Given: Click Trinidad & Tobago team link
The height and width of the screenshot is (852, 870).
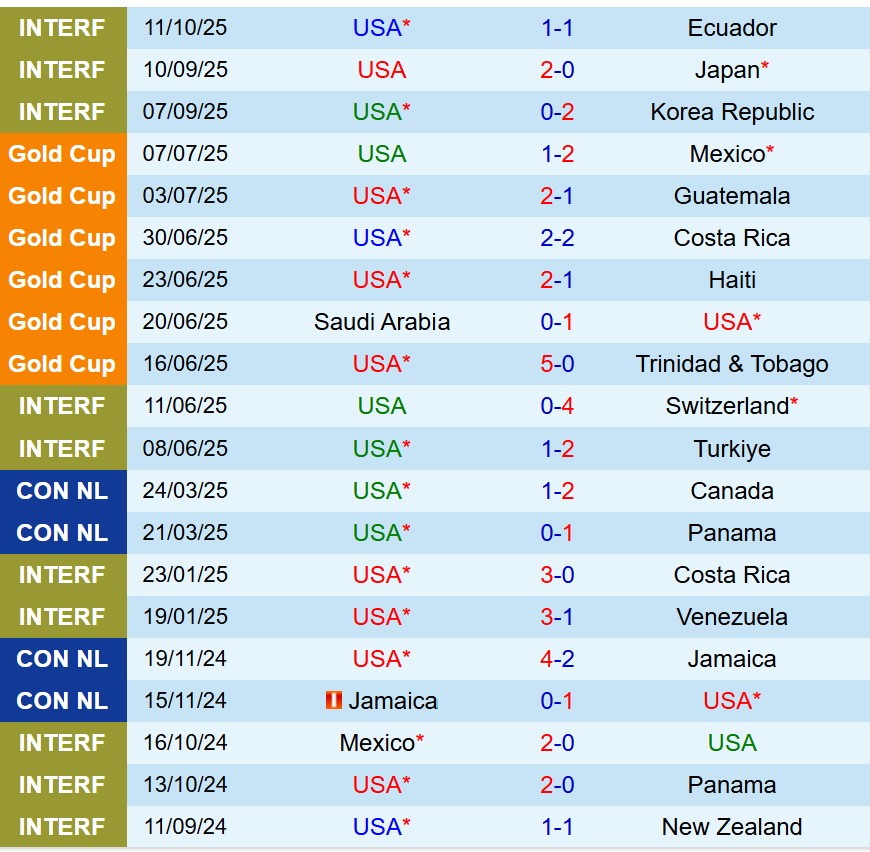Looking at the screenshot, I should (x=732, y=364).
